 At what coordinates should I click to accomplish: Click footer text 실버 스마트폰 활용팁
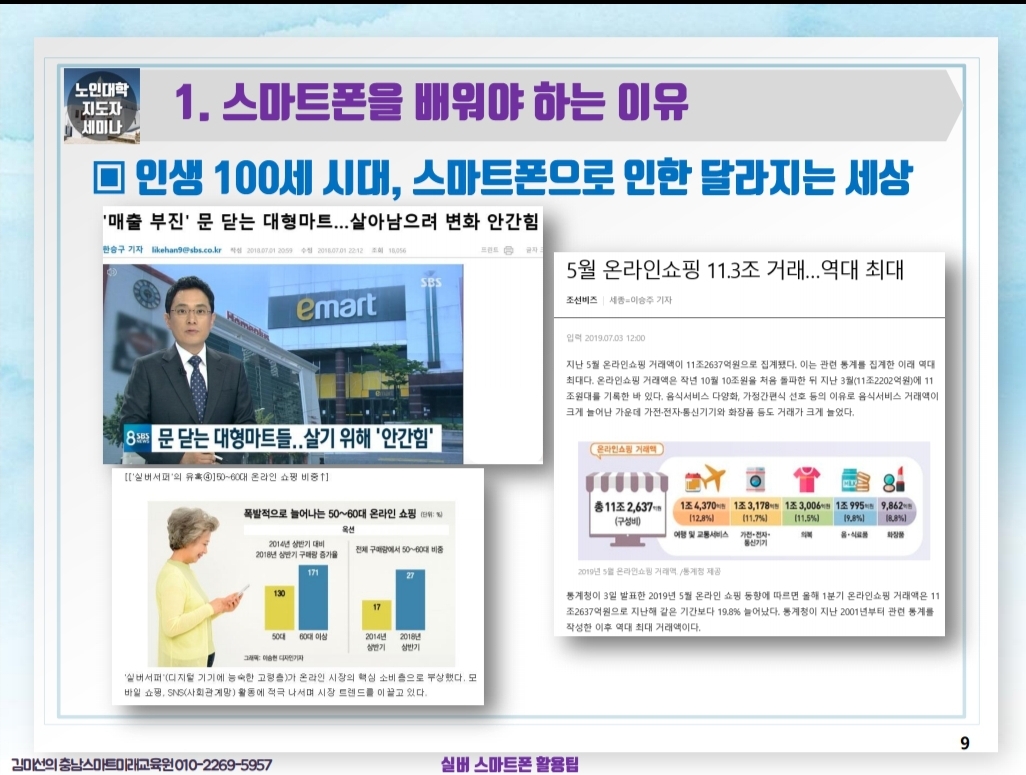pyautogui.click(x=510, y=764)
